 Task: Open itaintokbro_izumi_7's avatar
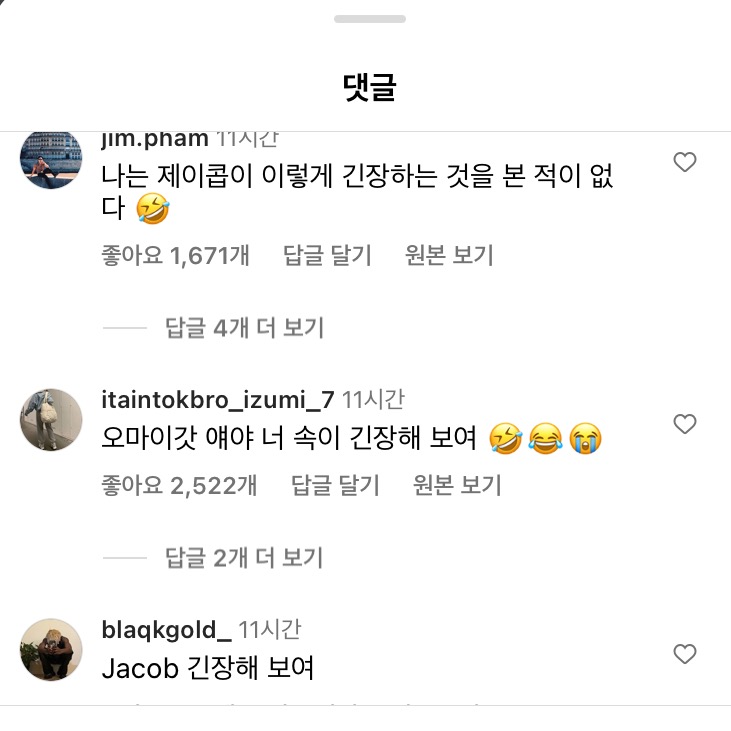[51, 420]
